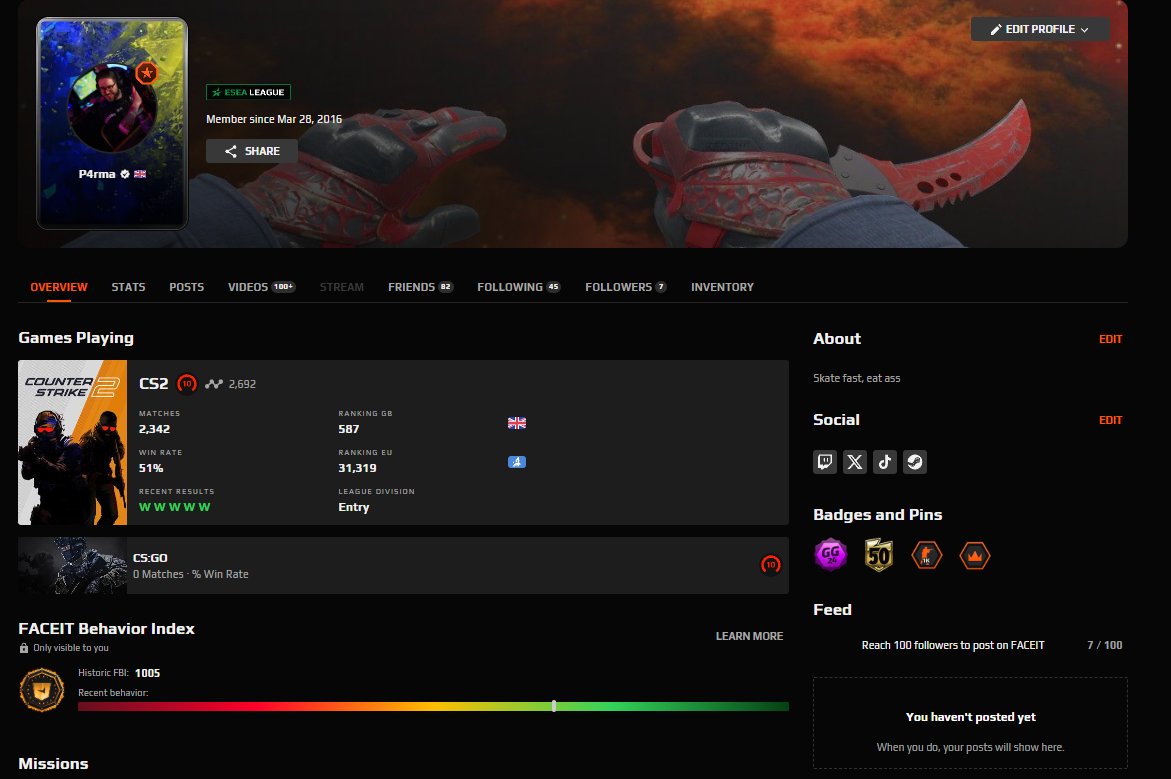Switch to the Overview tab

click(x=59, y=287)
